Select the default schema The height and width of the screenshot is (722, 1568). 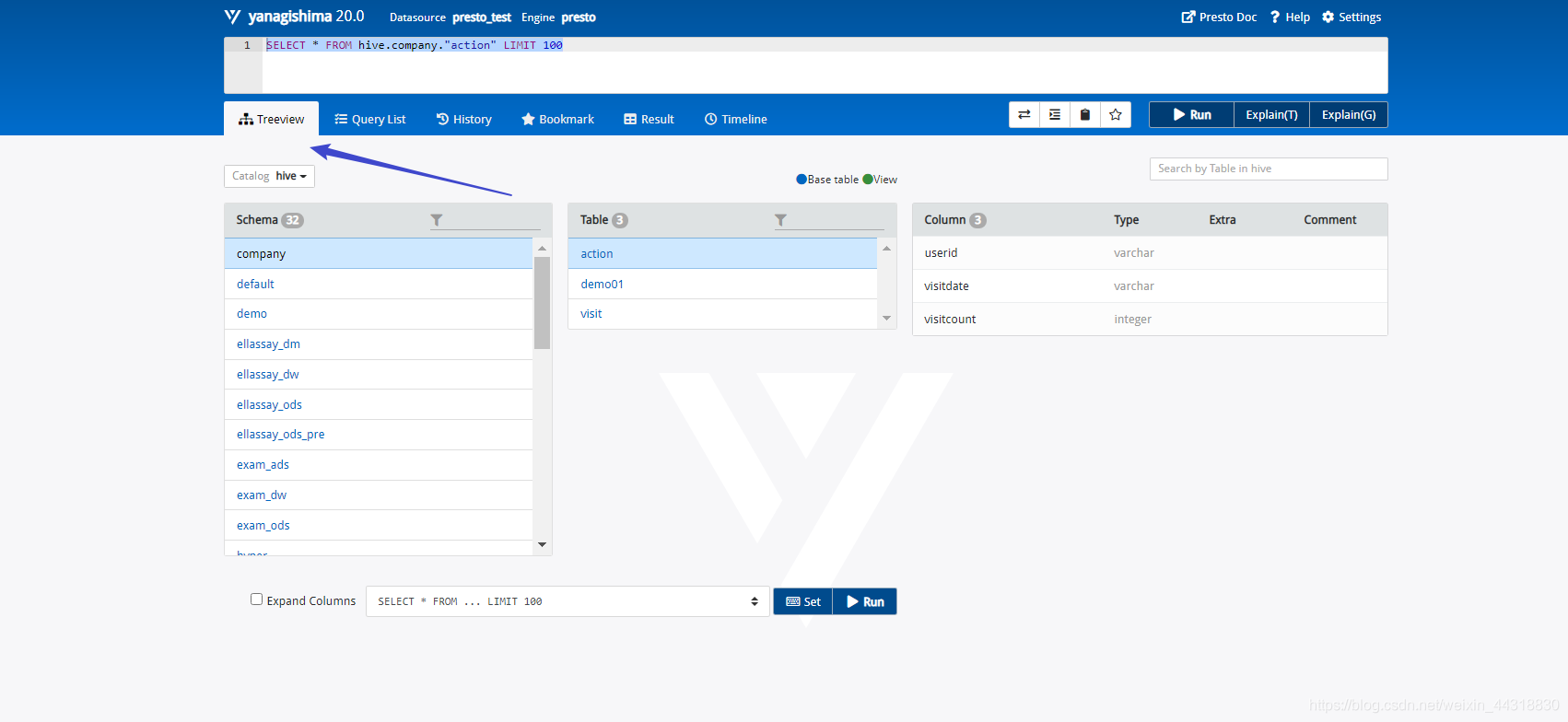click(379, 284)
